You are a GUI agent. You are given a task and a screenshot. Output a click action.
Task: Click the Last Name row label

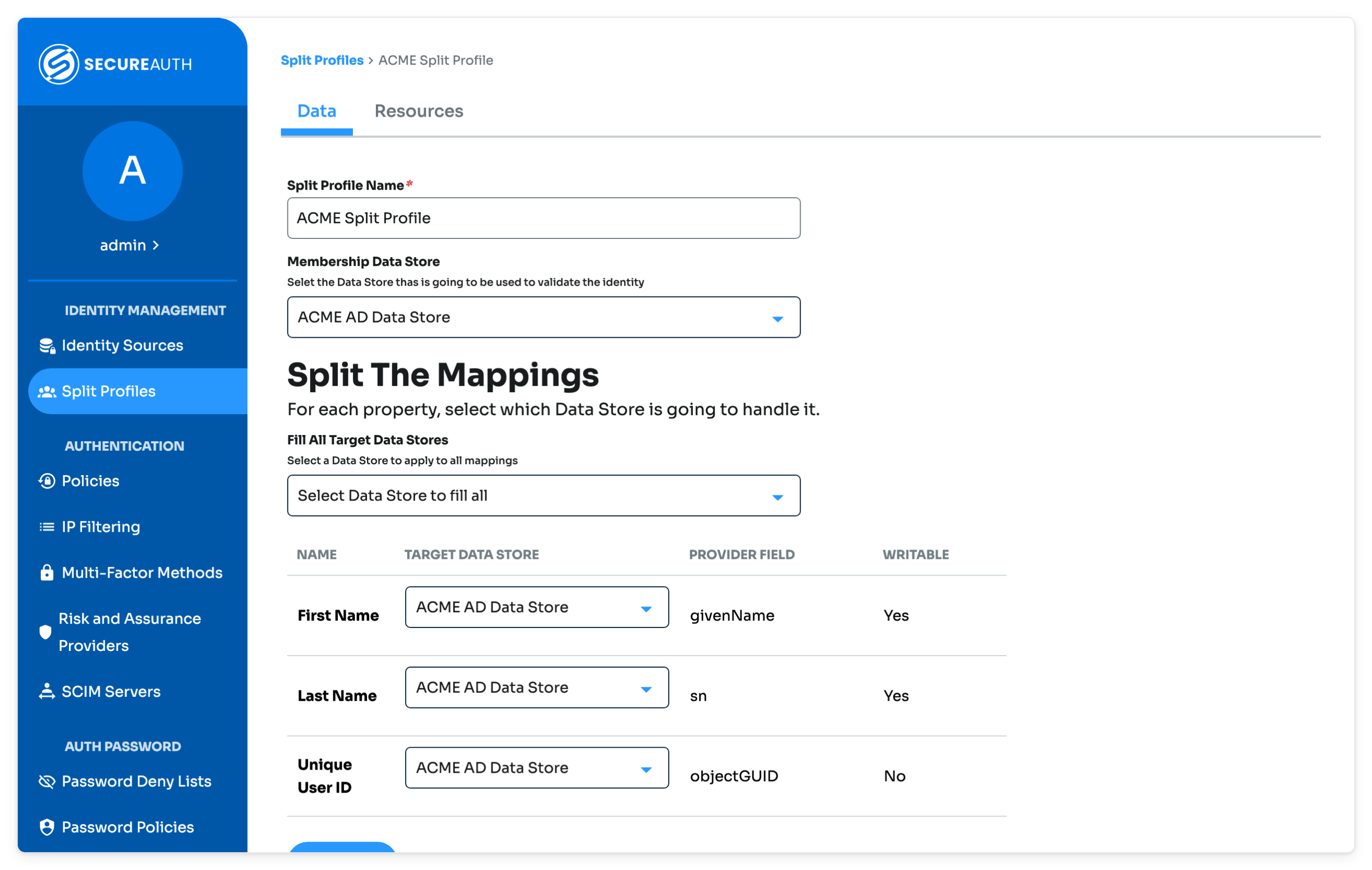pos(337,696)
